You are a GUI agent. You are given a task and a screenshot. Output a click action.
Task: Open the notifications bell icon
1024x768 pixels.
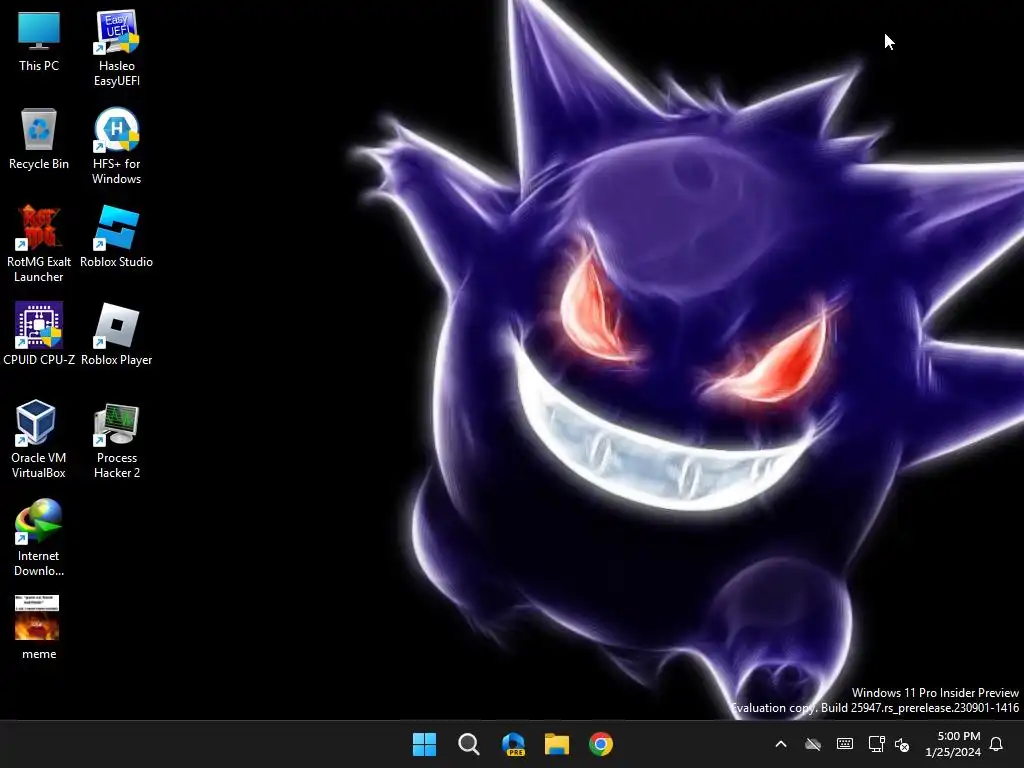[x=996, y=744]
